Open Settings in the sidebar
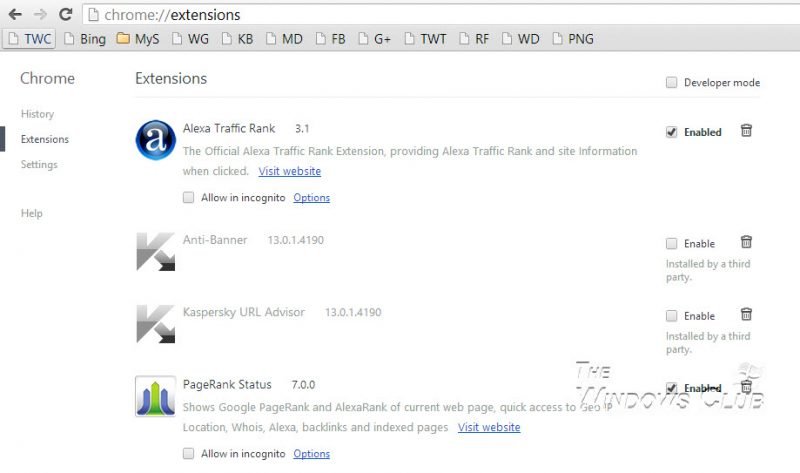 (x=39, y=164)
